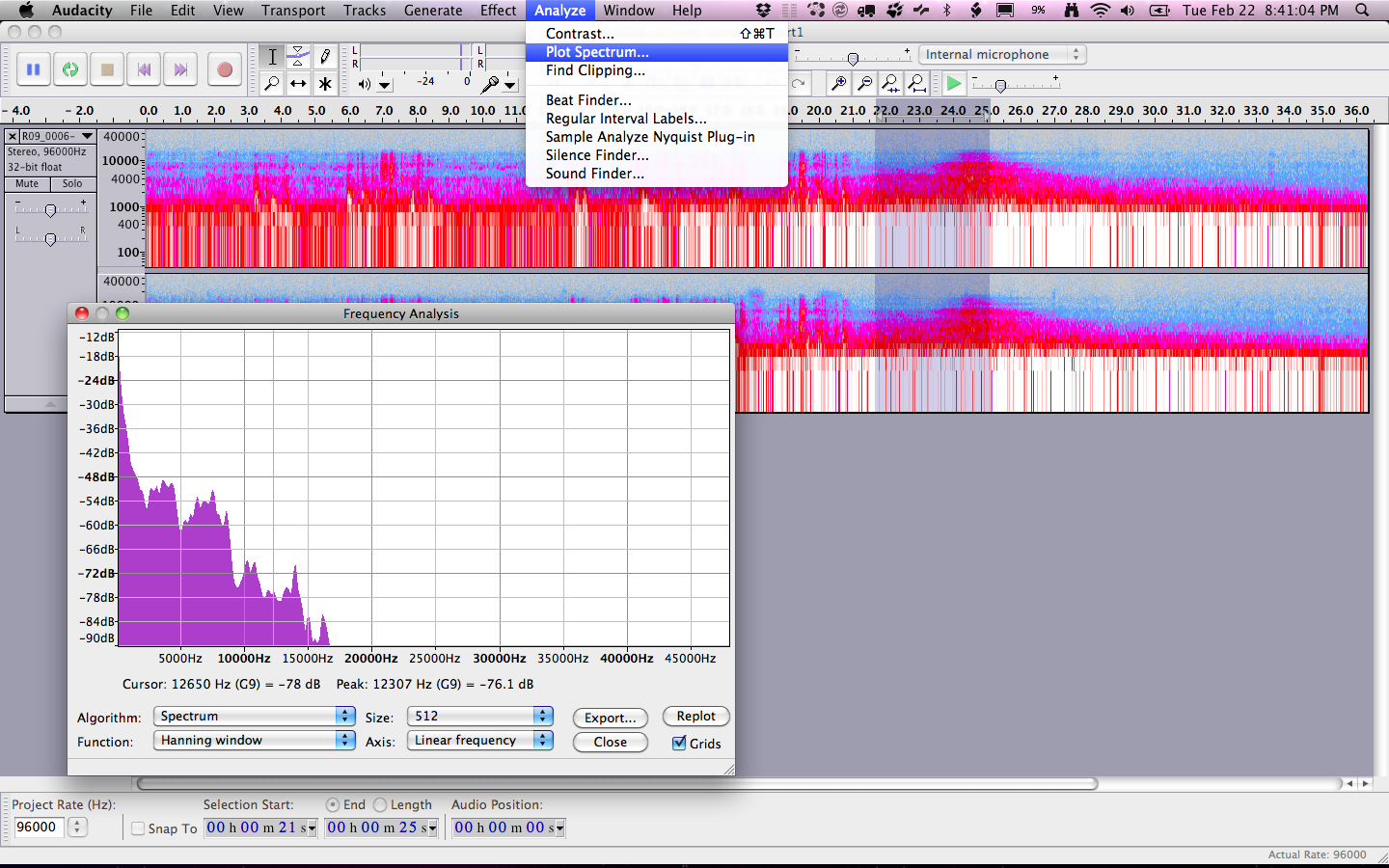Image resolution: width=1389 pixels, height=868 pixels.
Task: Open the Effect menu
Action: coord(498,11)
